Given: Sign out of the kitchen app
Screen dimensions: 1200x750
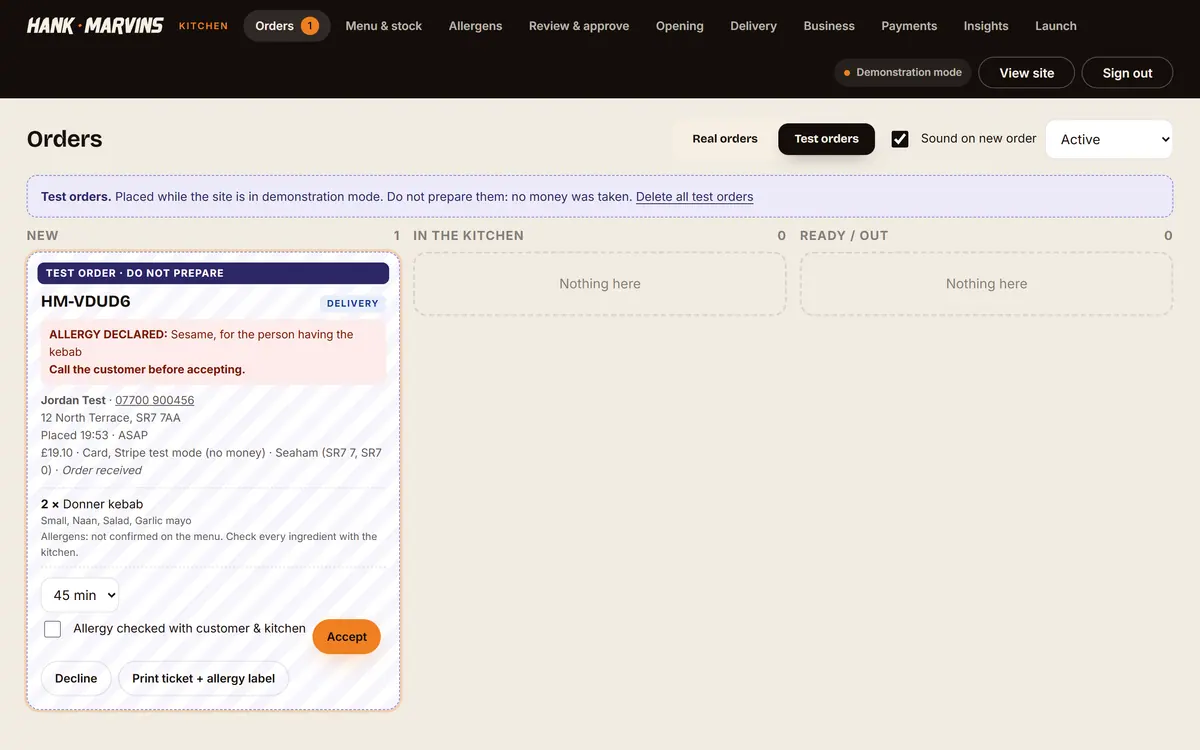Looking at the screenshot, I should point(1127,73).
